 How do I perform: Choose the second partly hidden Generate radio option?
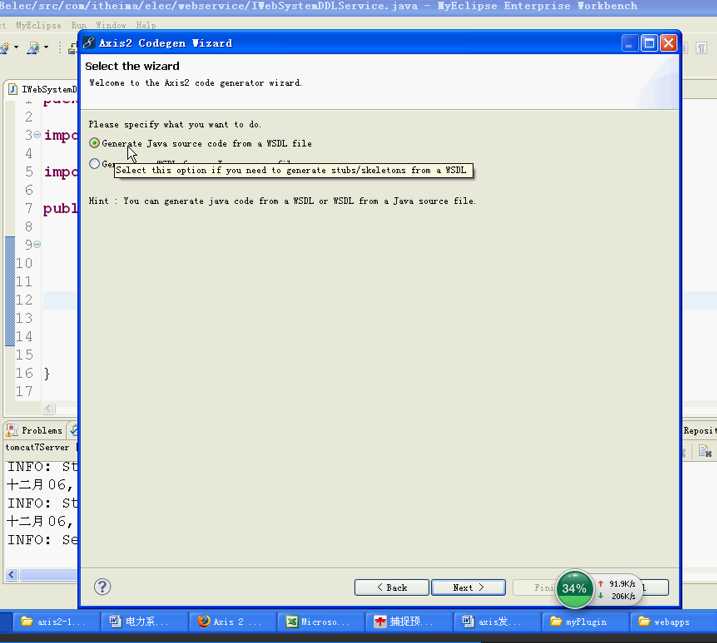[94, 163]
